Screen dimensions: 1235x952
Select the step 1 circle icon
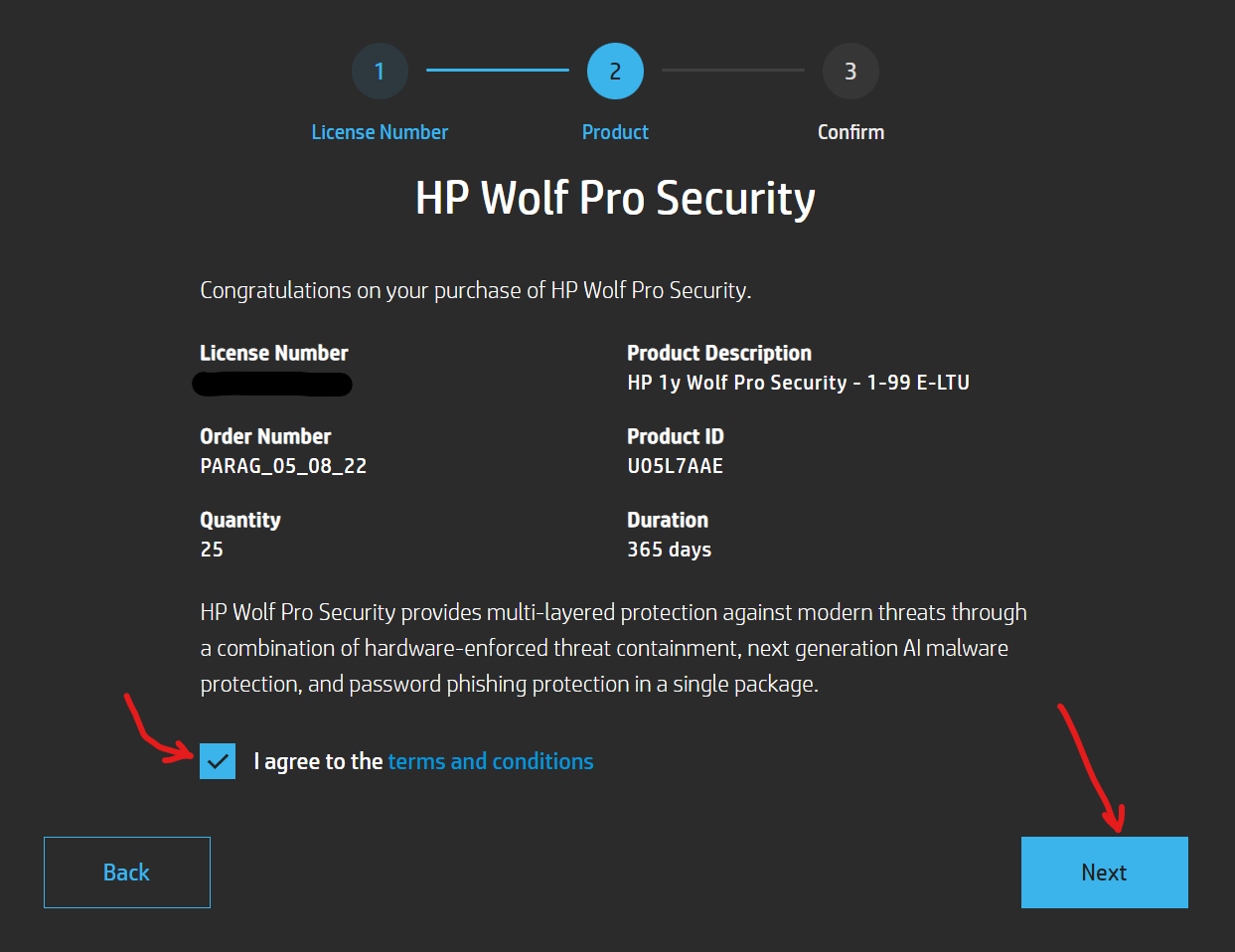click(x=380, y=71)
